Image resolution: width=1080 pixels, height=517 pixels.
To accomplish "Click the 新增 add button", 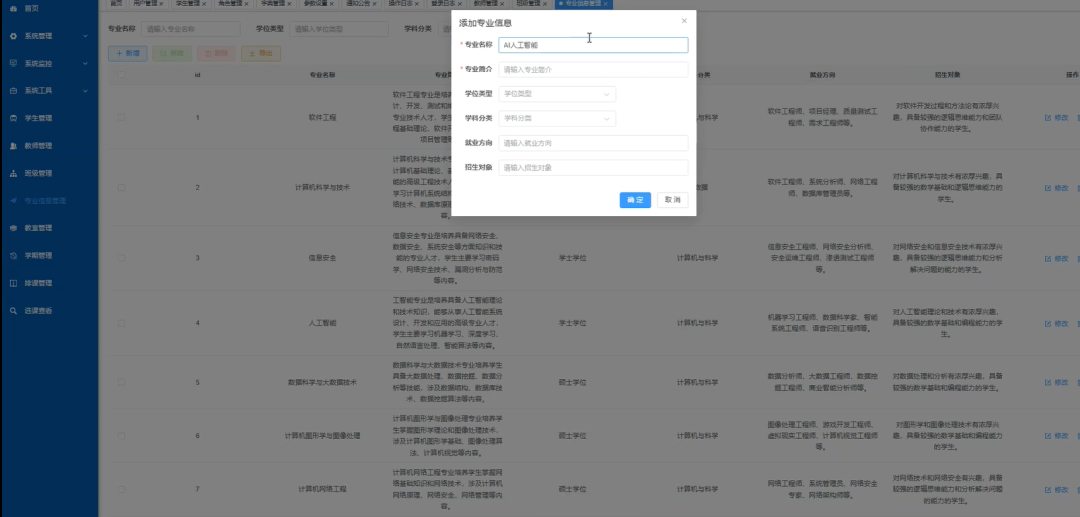I will [127, 53].
